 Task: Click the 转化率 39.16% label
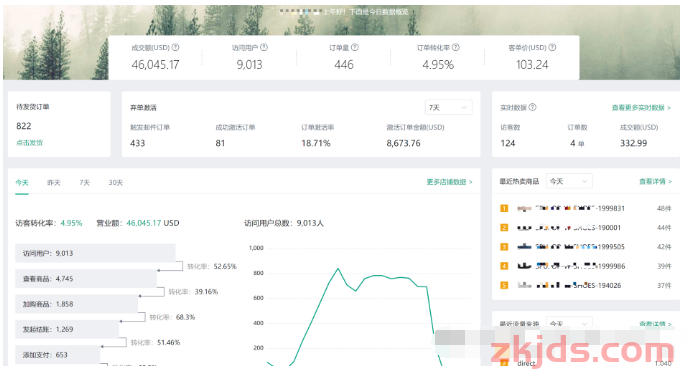193,292
